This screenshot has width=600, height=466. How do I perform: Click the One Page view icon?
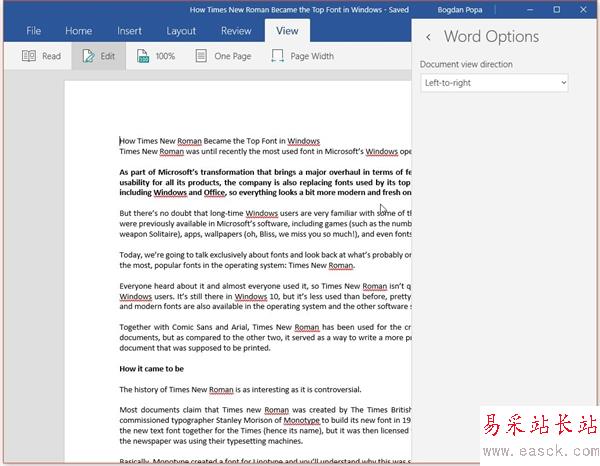[201, 56]
